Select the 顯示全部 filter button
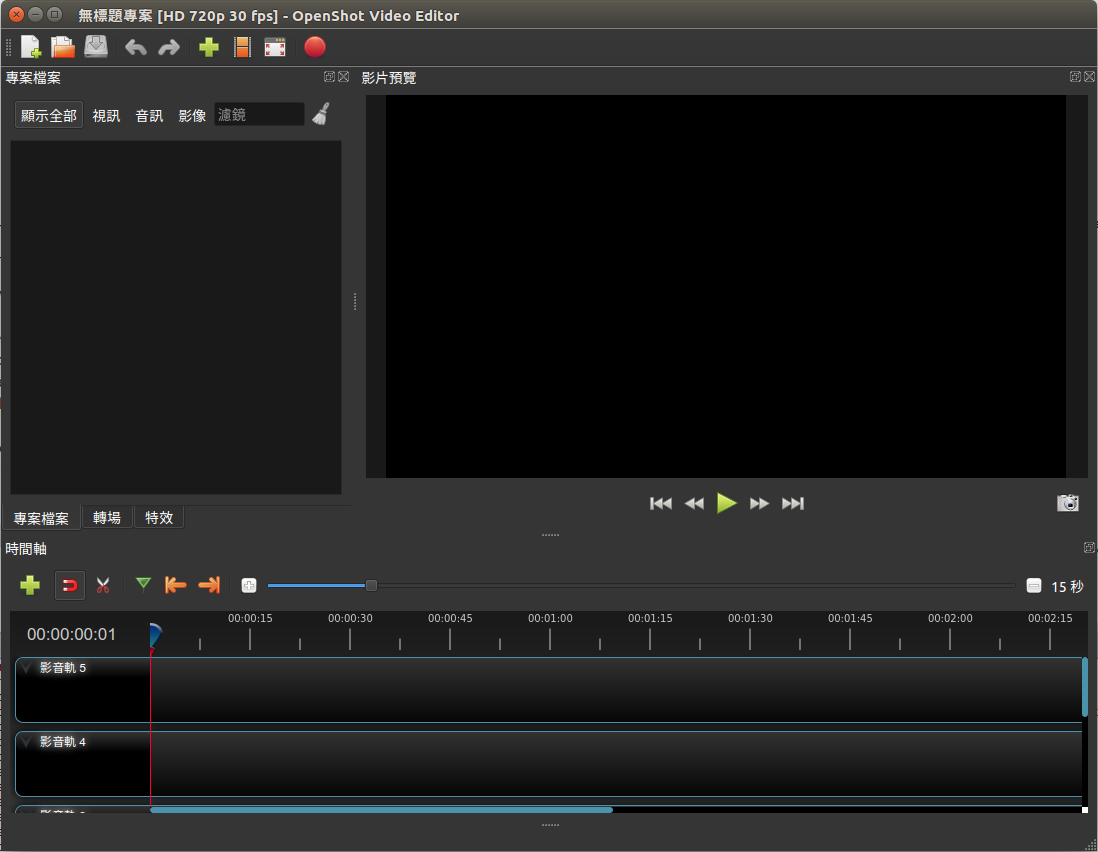 pyautogui.click(x=49, y=115)
